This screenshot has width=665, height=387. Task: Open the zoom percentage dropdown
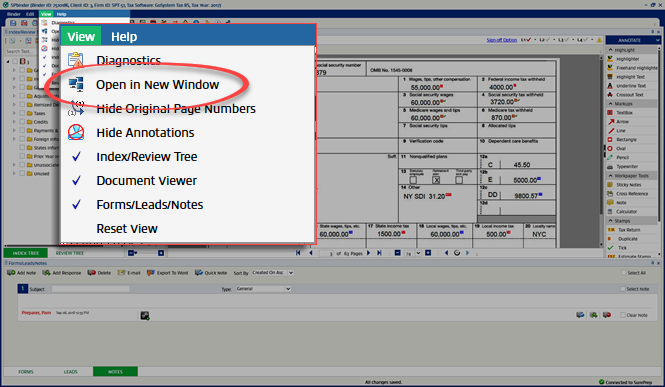pyautogui.click(x=418, y=253)
